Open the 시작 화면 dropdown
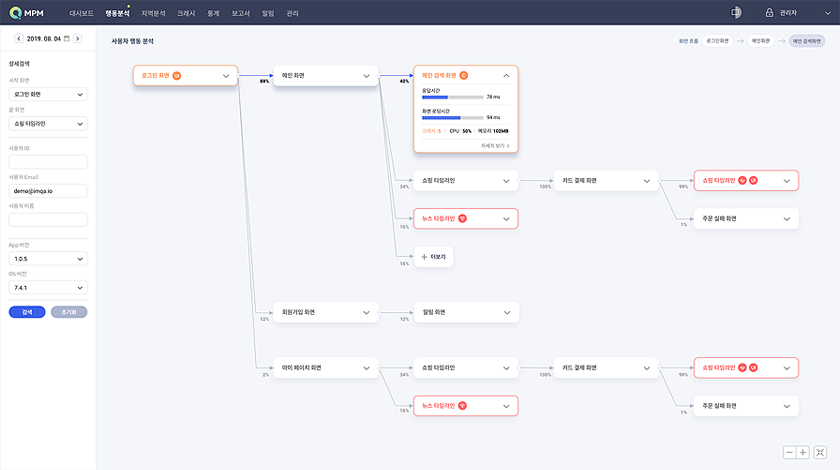Image resolution: width=840 pixels, height=470 pixels. [x=48, y=95]
